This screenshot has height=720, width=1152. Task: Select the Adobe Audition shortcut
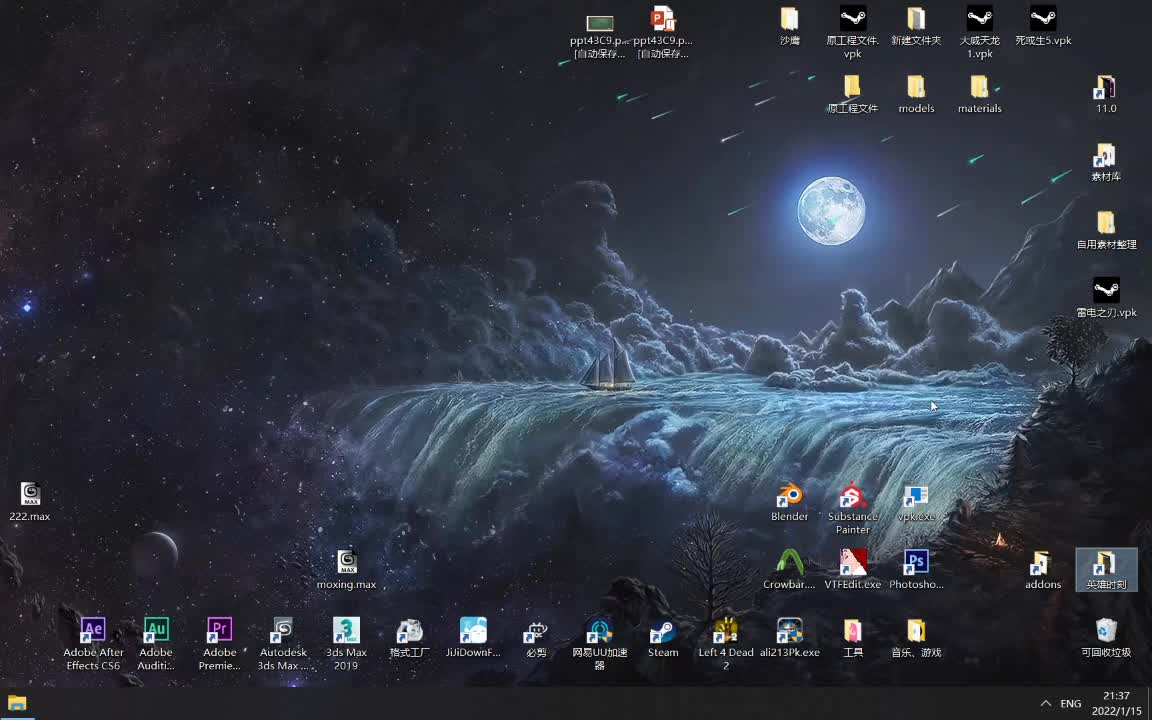156,643
